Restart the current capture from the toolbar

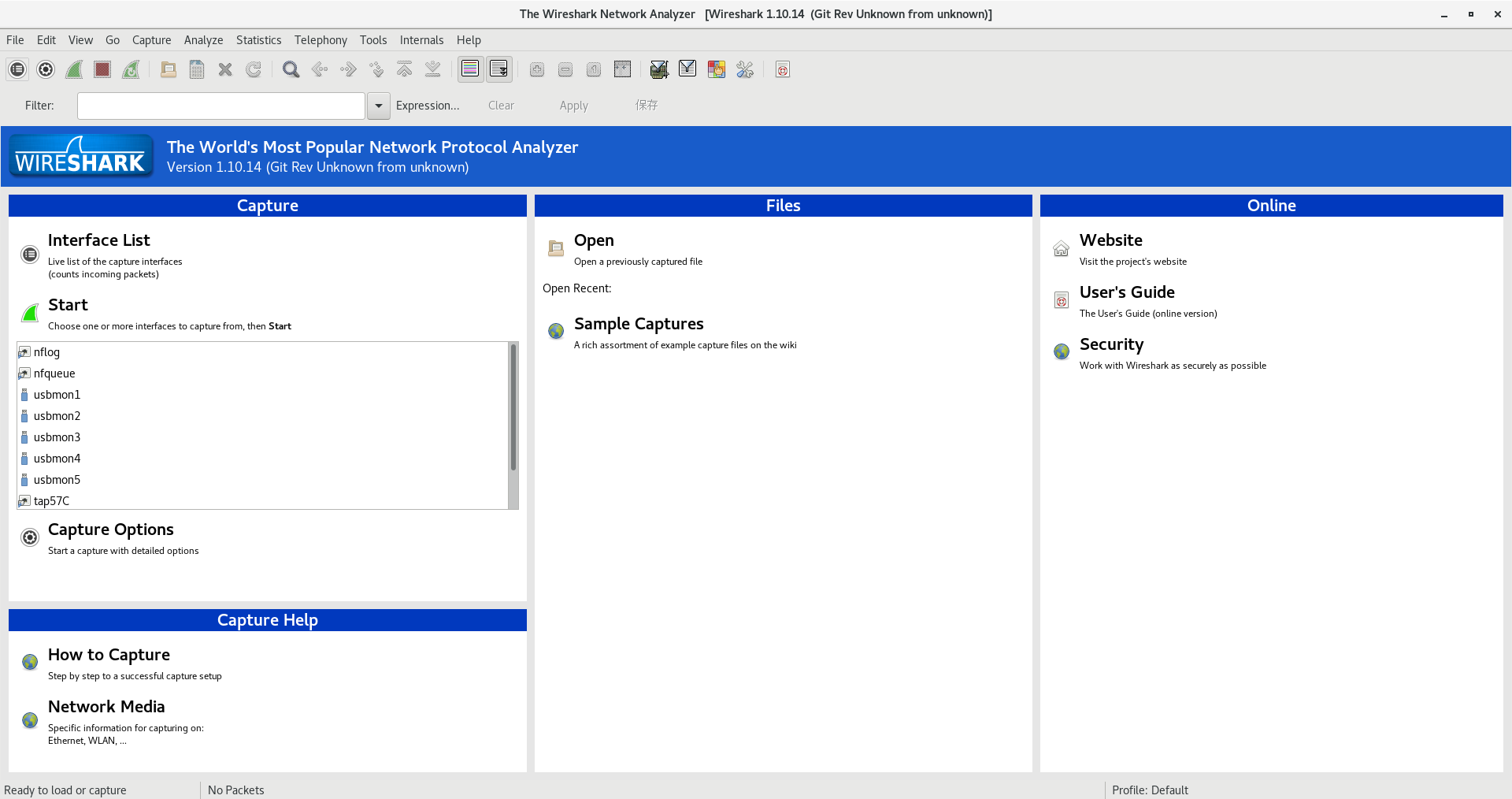click(131, 69)
